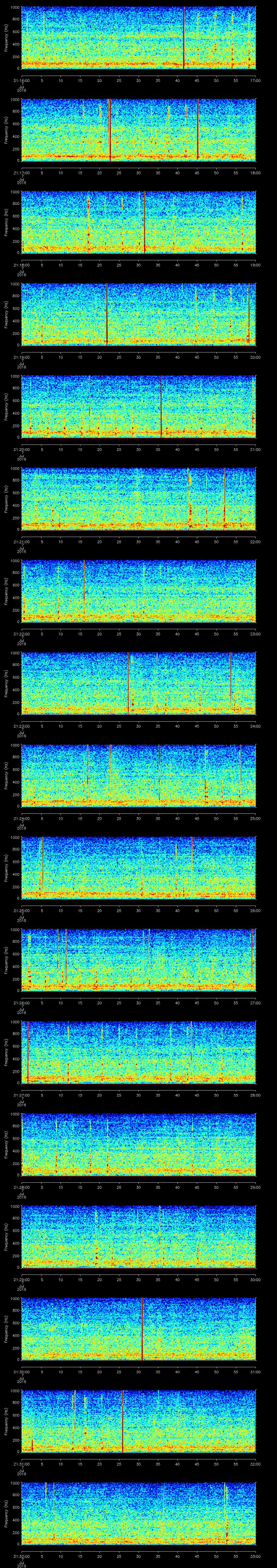Screen dimensions: 277x1568
Task: Click the 21:00 end time label
Action: click(255, 449)
